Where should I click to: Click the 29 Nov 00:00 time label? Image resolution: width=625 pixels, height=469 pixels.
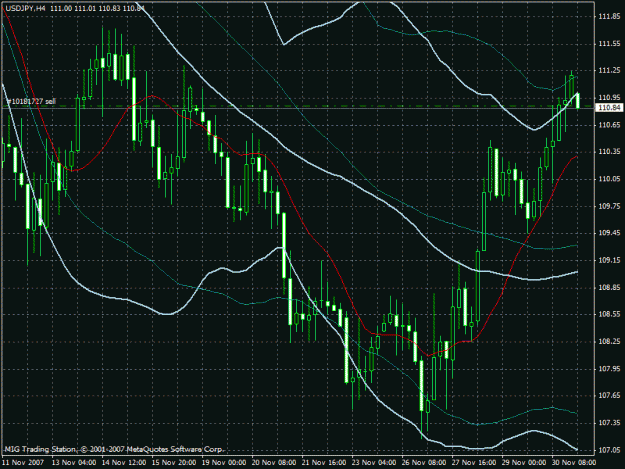click(x=524, y=462)
